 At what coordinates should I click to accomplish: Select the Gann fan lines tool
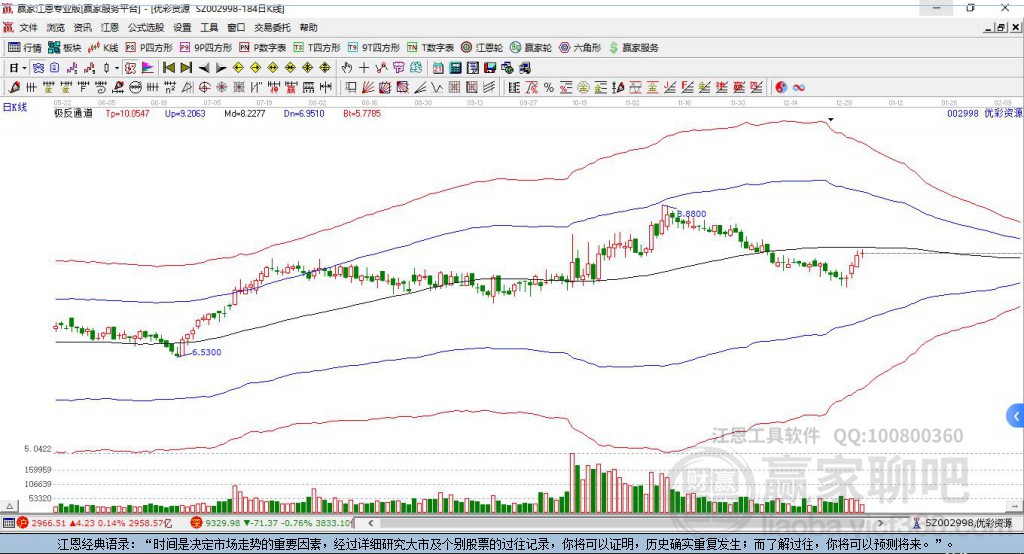[368, 88]
